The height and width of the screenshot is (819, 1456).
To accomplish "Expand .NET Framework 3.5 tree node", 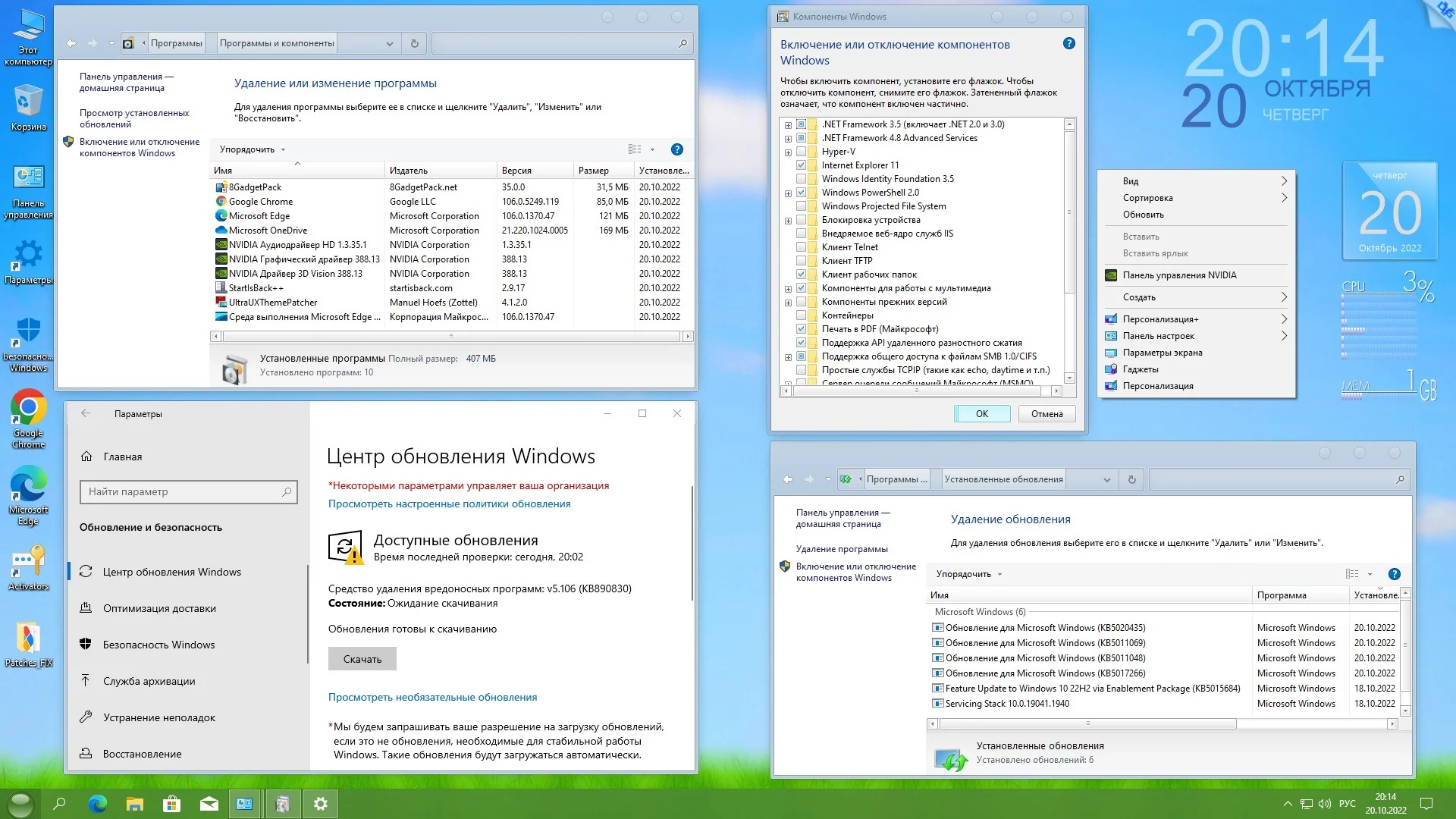I will (x=788, y=125).
